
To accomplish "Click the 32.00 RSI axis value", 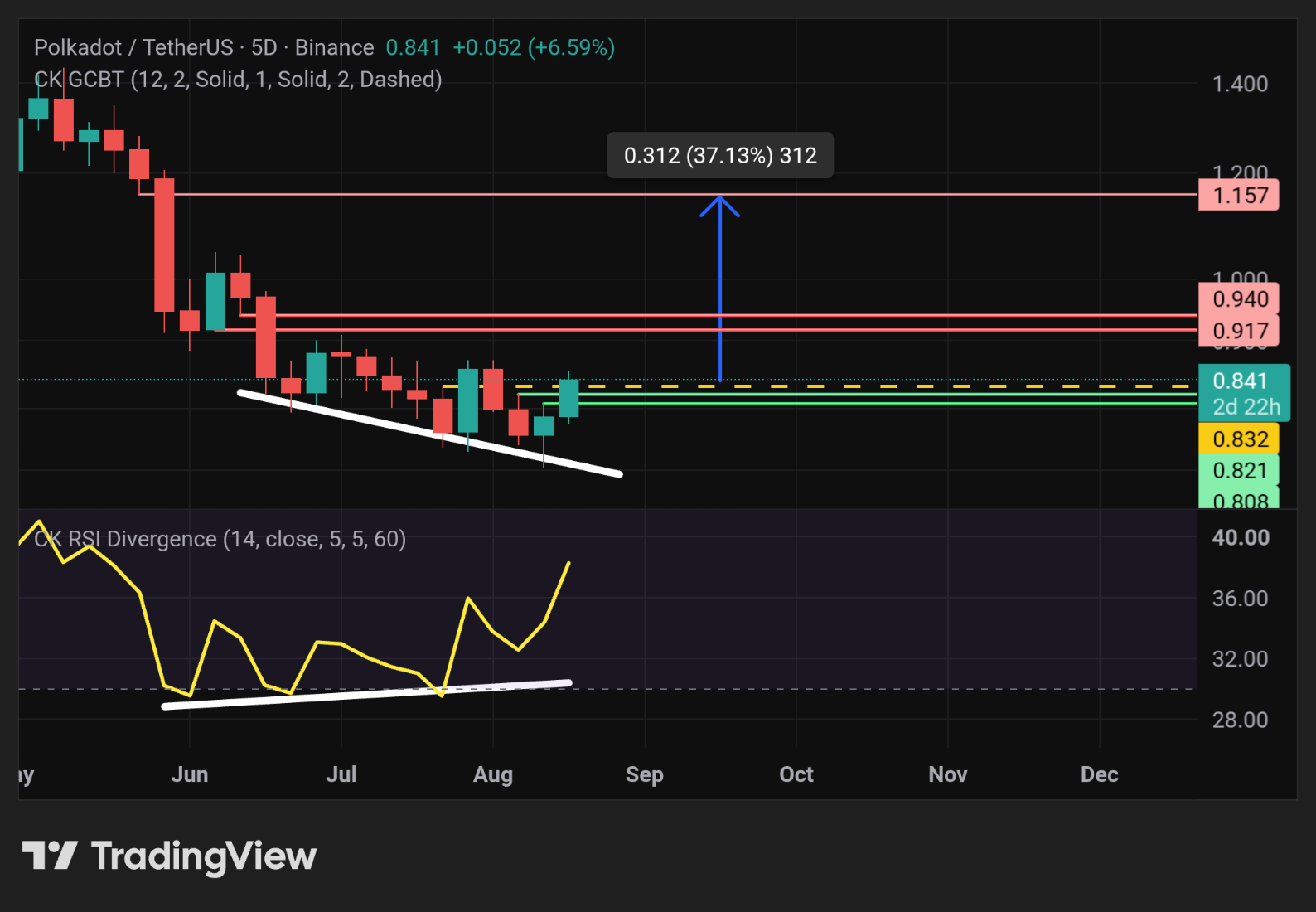I will 1240,659.
